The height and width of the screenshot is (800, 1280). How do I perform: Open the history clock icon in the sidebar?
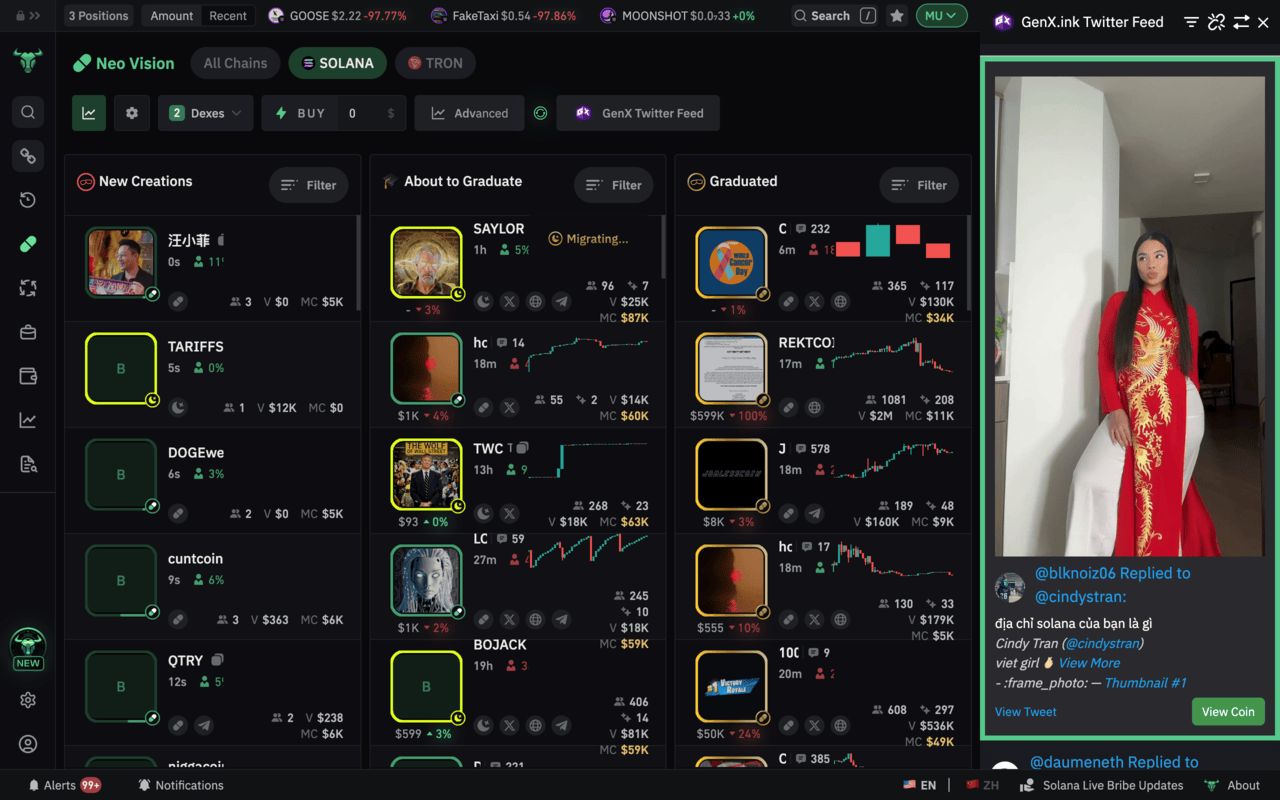coord(28,200)
